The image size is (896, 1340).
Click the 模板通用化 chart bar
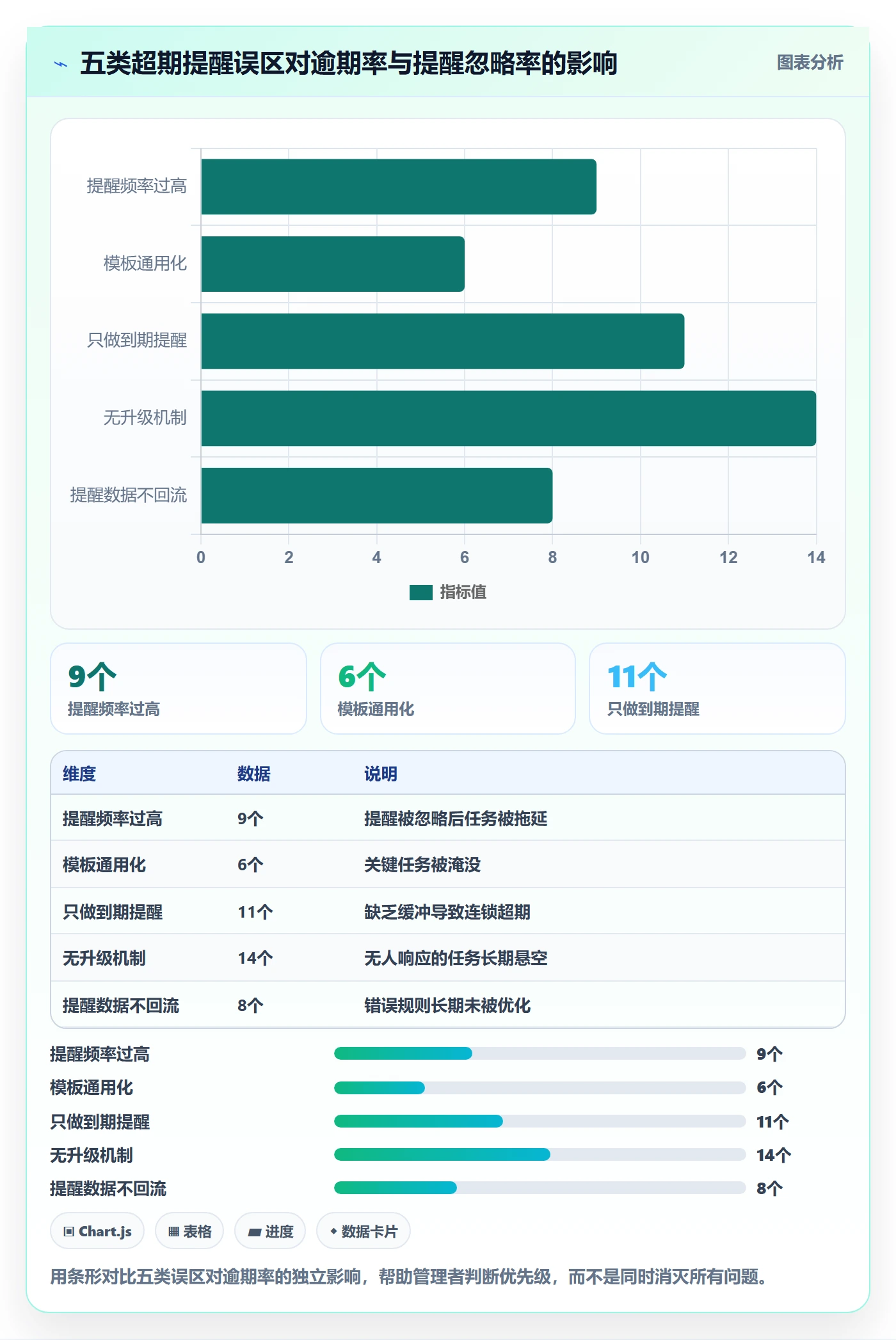click(x=333, y=264)
